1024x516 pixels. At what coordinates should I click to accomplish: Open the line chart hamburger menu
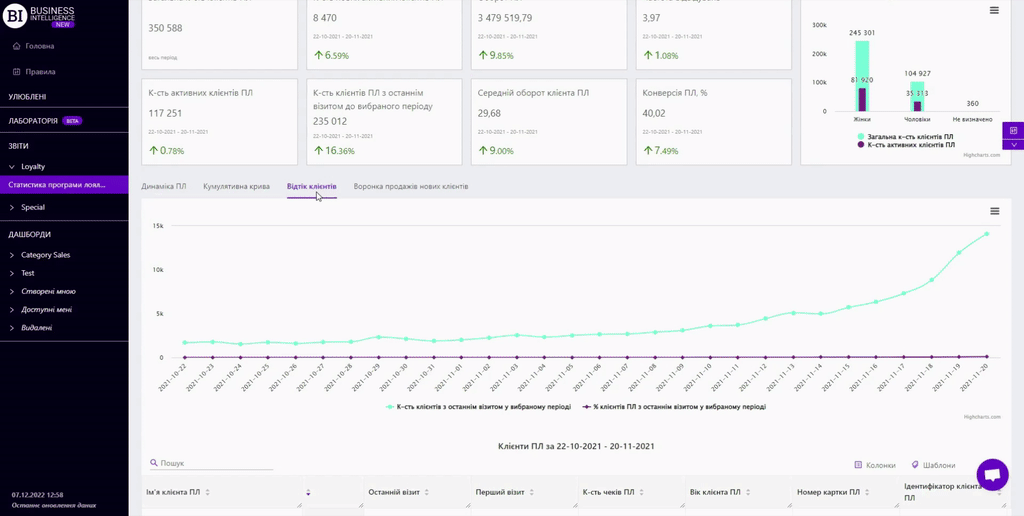tap(994, 211)
